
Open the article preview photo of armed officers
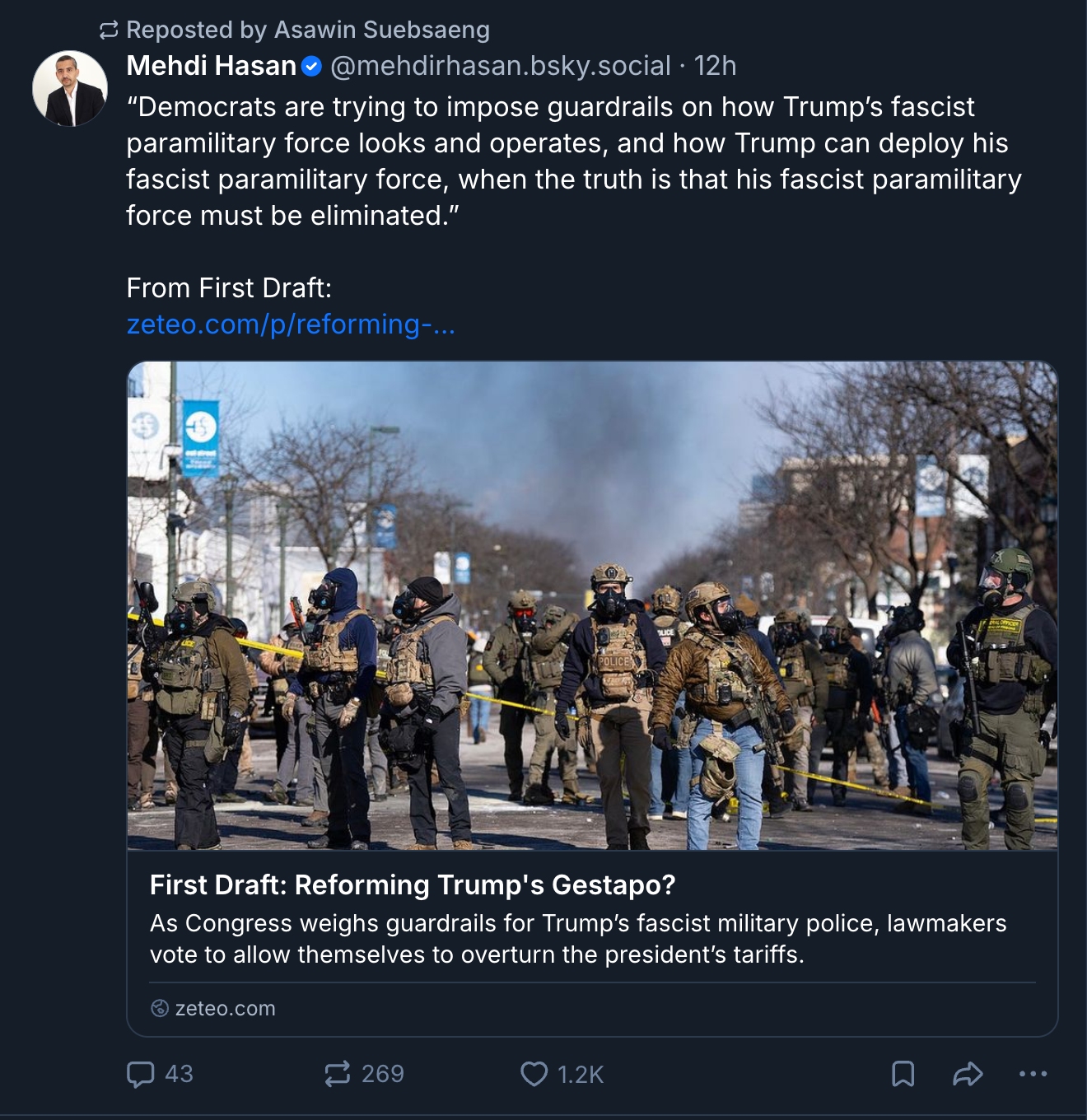pyautogui.click(x=592, y=605)
